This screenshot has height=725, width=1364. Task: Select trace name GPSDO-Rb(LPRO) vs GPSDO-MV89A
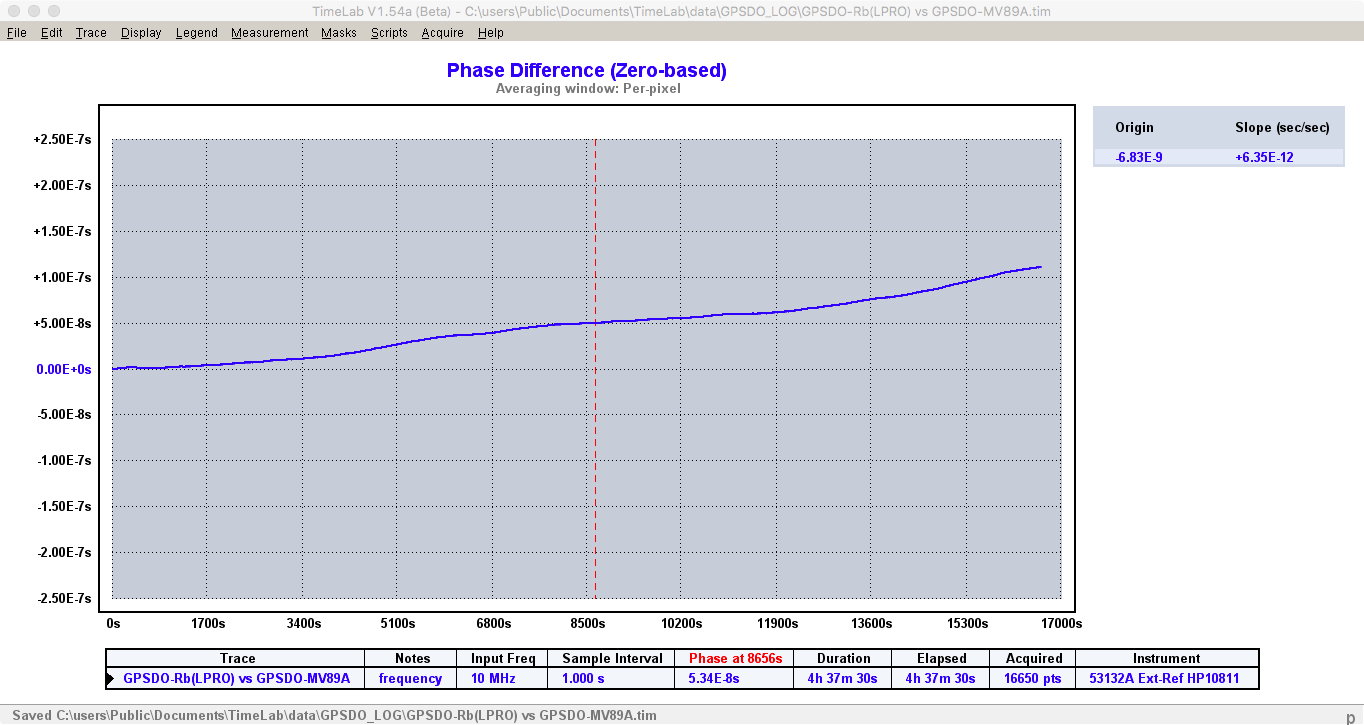point(237,678)
